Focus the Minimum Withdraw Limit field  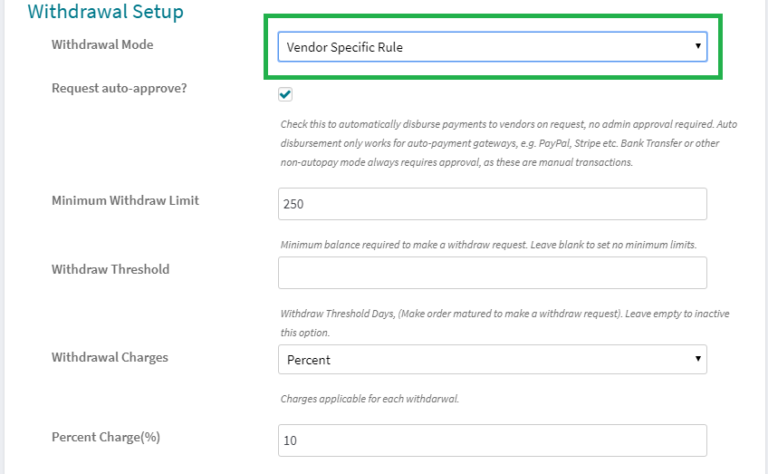pyautogui.click(x=492, y=204)
